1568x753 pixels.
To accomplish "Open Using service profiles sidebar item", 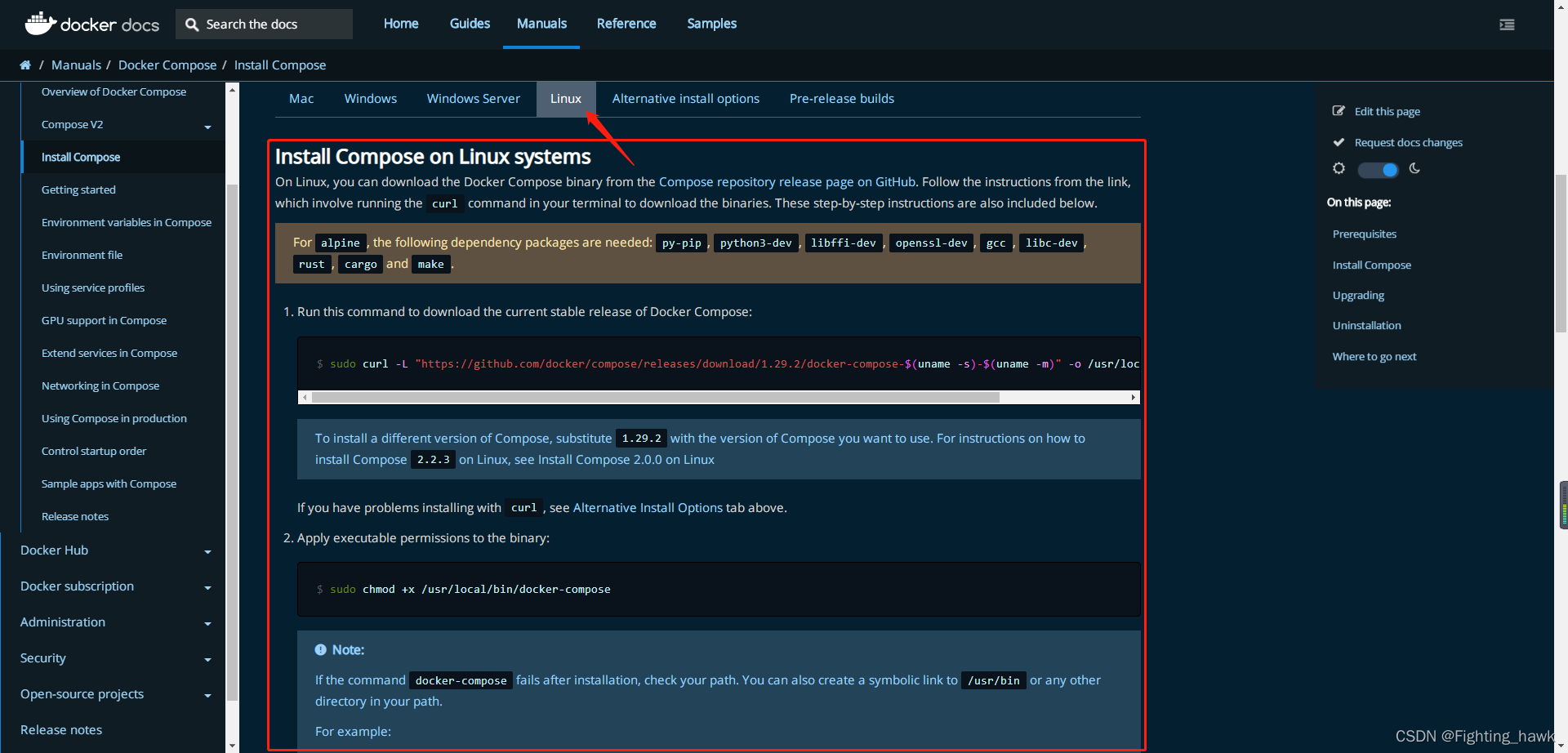I will coord(93,287).
